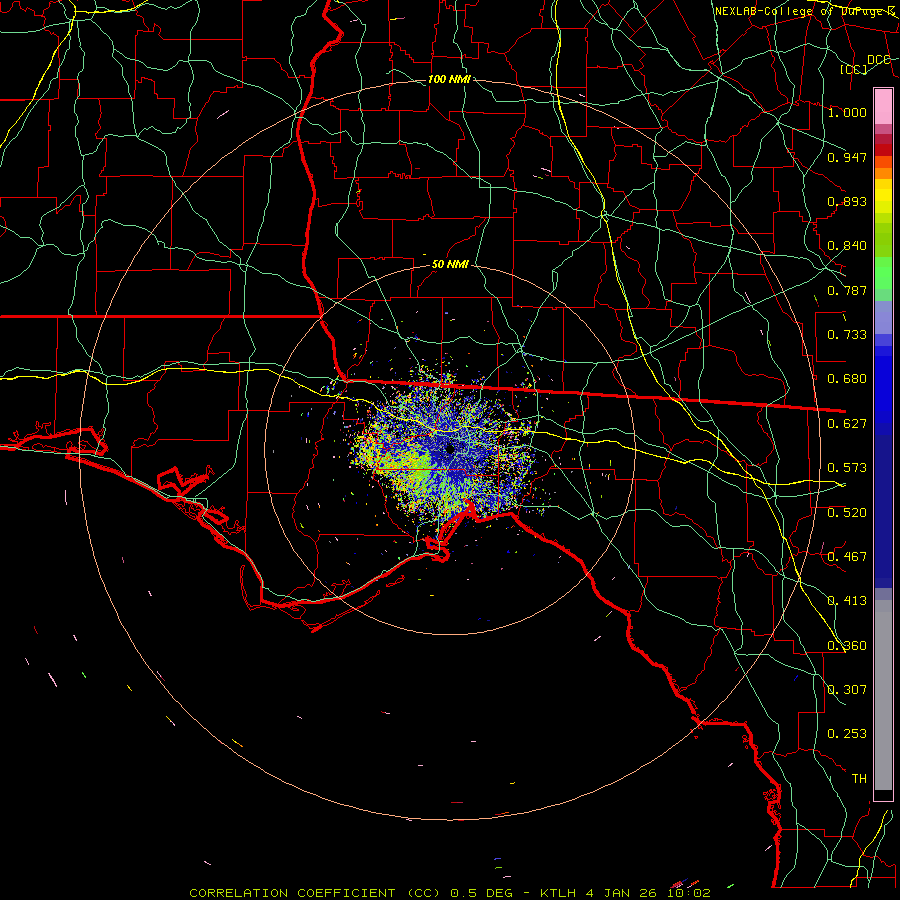Click the Correlation Coefficient KTLH caption
Viewport: 900px width, 900px height.
click(x=450, y=893)
